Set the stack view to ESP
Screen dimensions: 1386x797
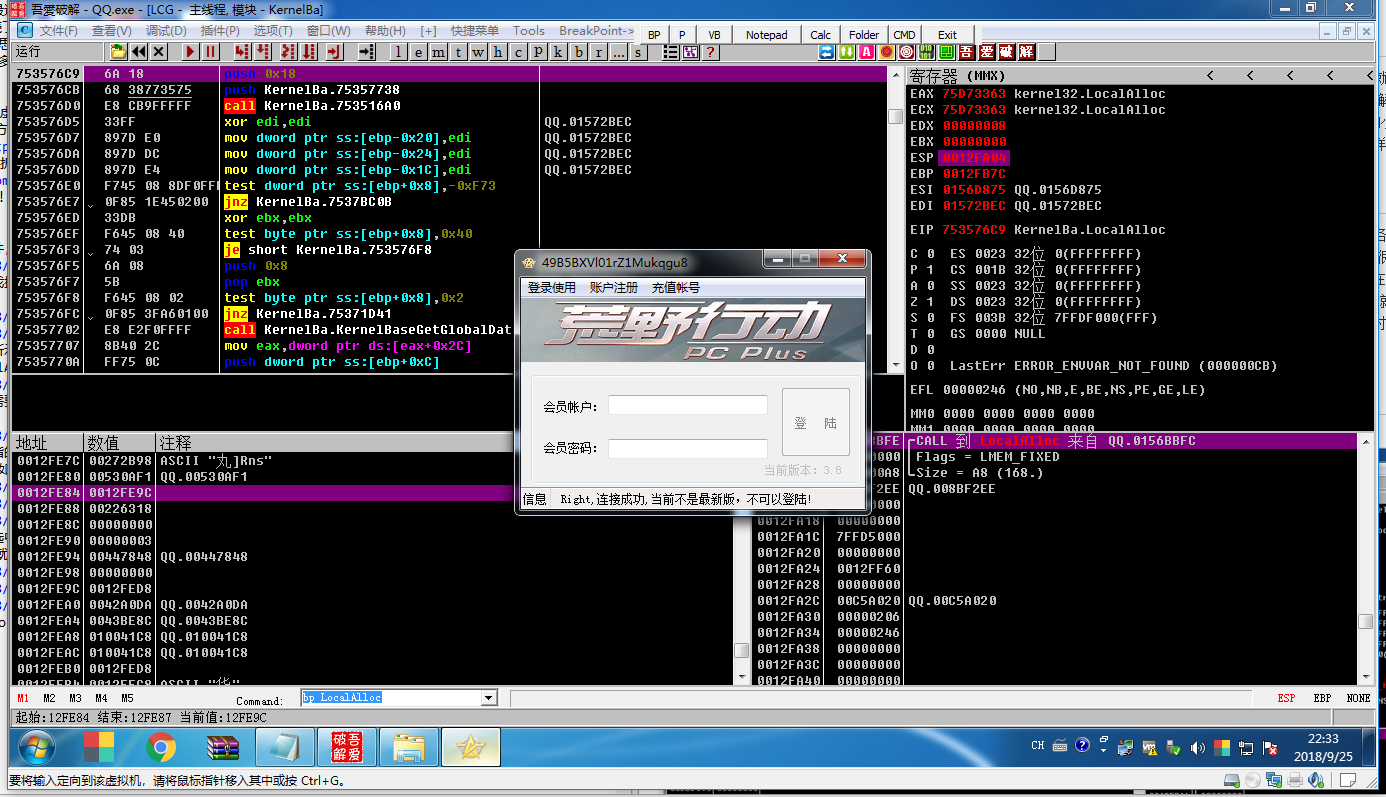(1287, 698)
